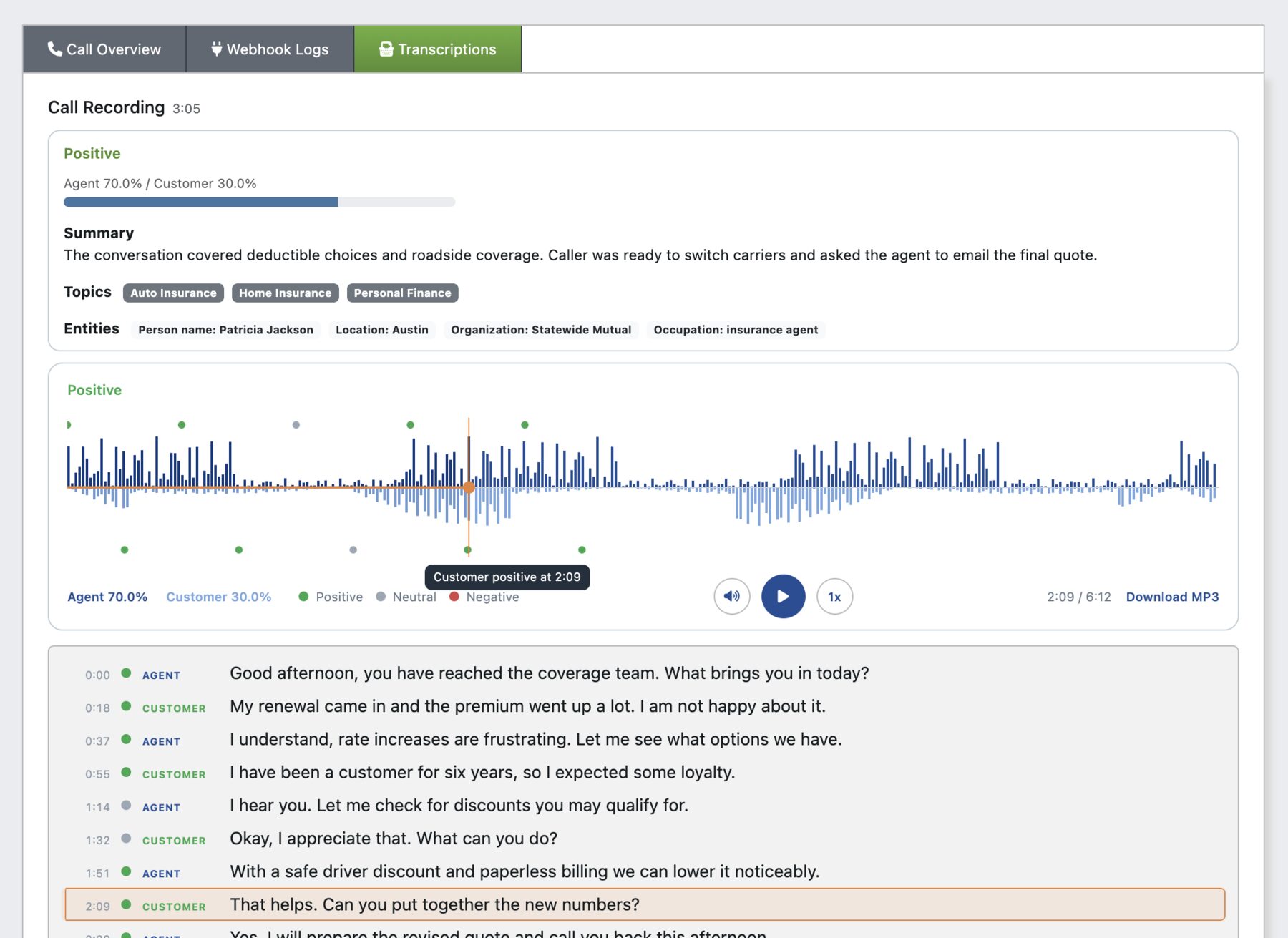Jump to 1:14 agent discounts line

(x=645, y=806)
